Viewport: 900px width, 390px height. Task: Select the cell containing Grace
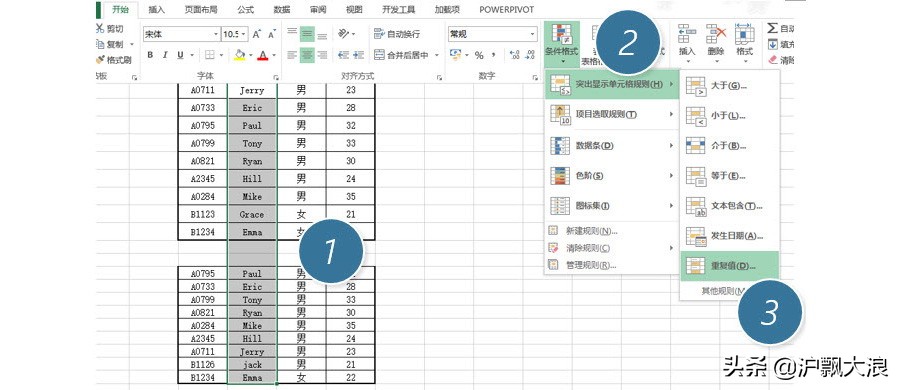(252, 214)
